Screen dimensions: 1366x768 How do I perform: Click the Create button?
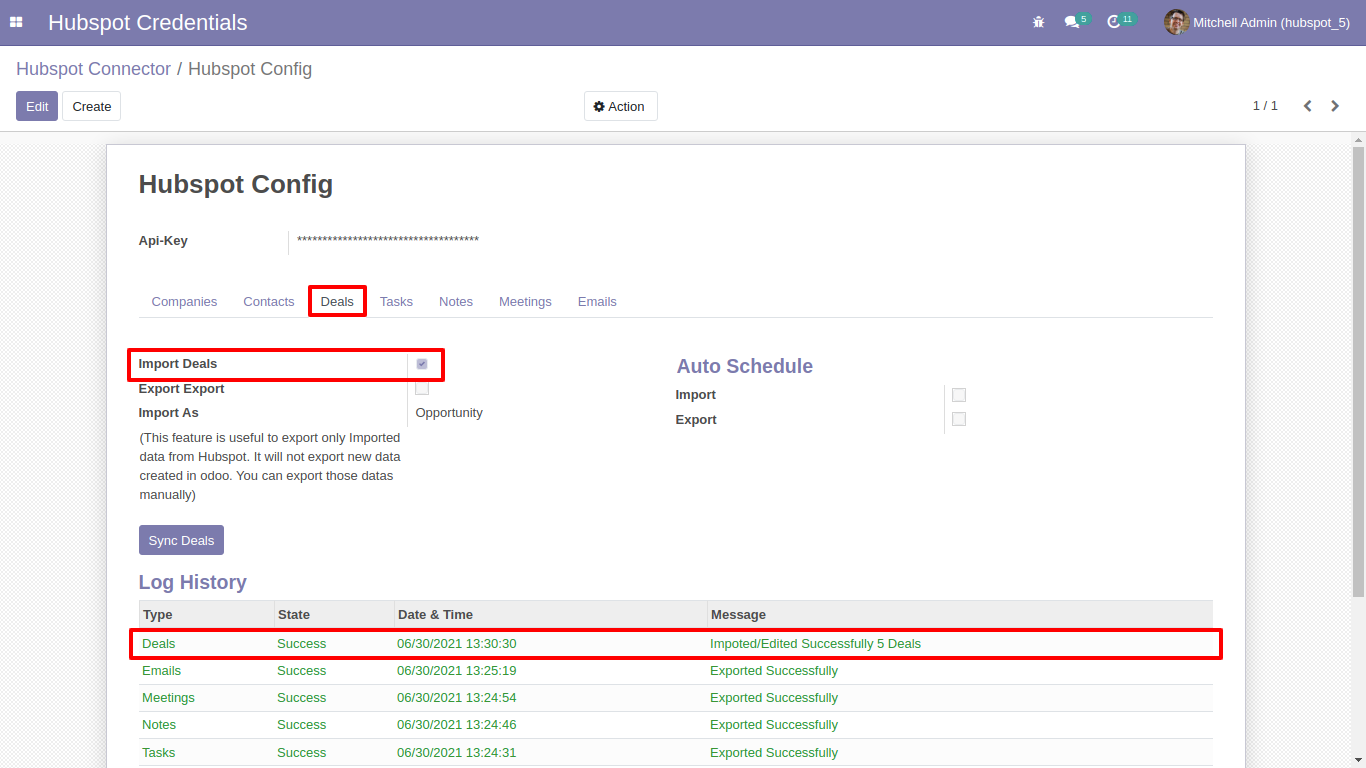[92, 106]
